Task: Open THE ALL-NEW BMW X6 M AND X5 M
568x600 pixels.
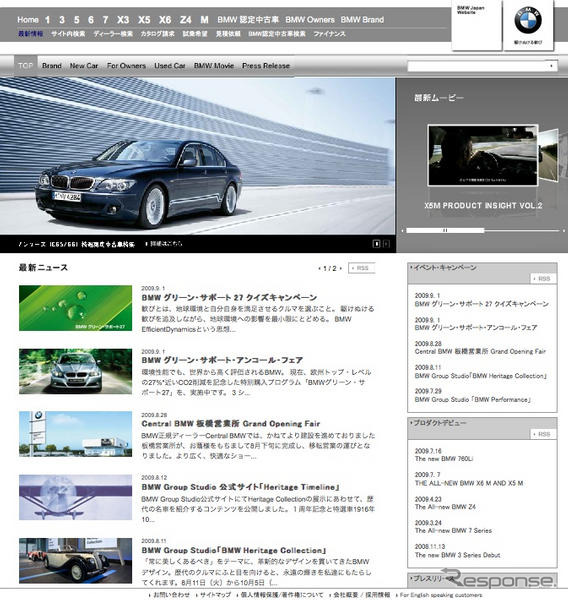Action: 469,483
